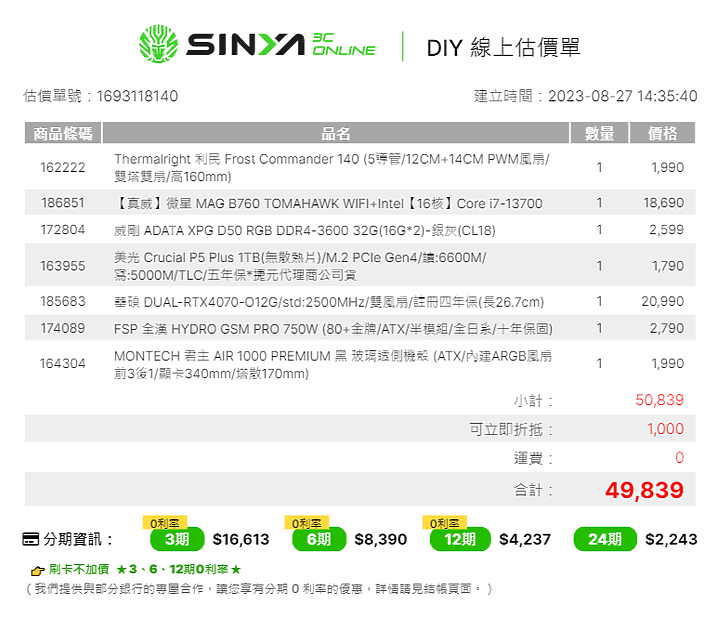The width and height of the screenshot is (720, 618).
Task: Click the credit card installment icon
Action: [31, 539]
